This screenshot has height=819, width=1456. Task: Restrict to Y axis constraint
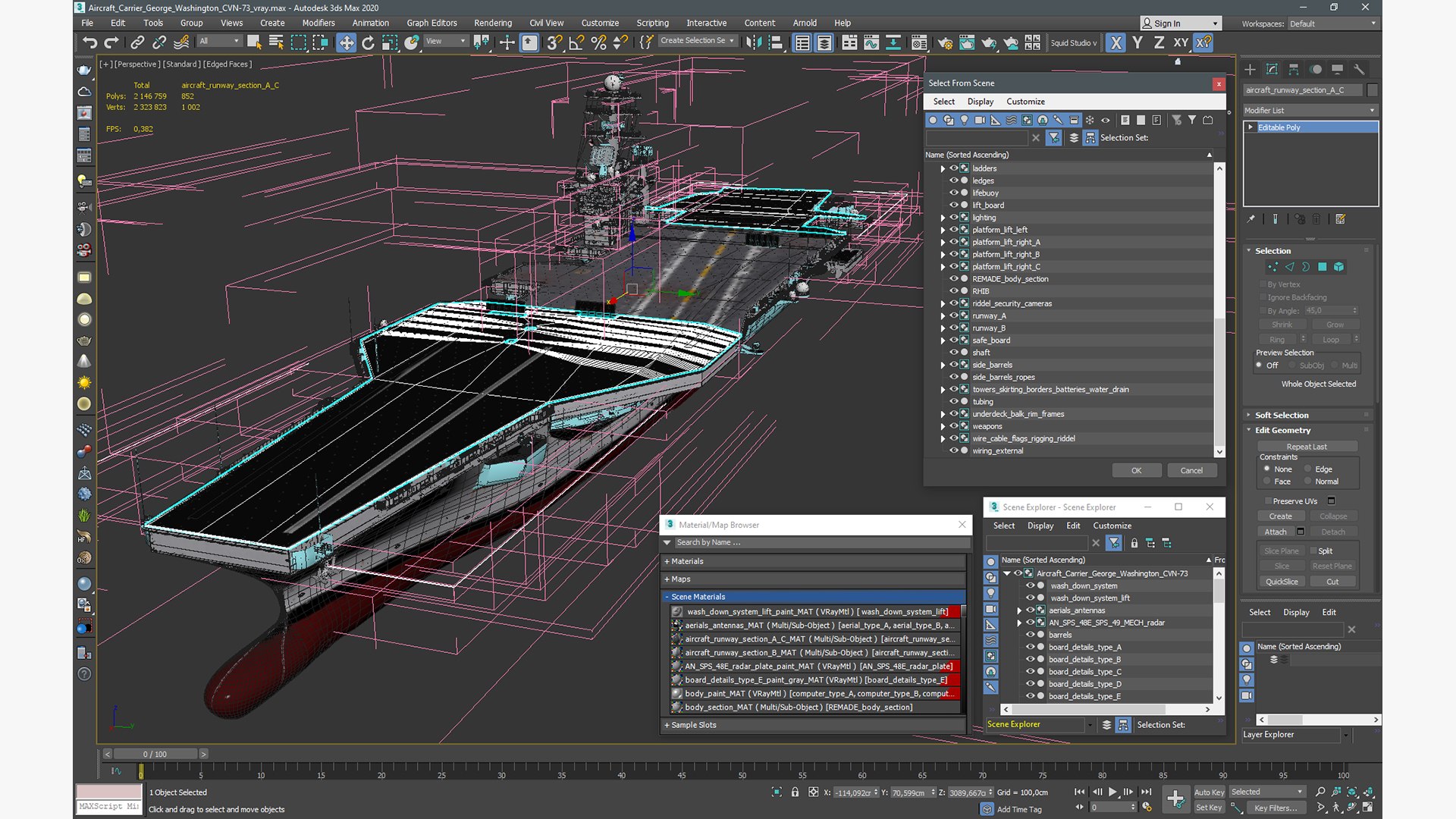click(x=1137, y=42)
